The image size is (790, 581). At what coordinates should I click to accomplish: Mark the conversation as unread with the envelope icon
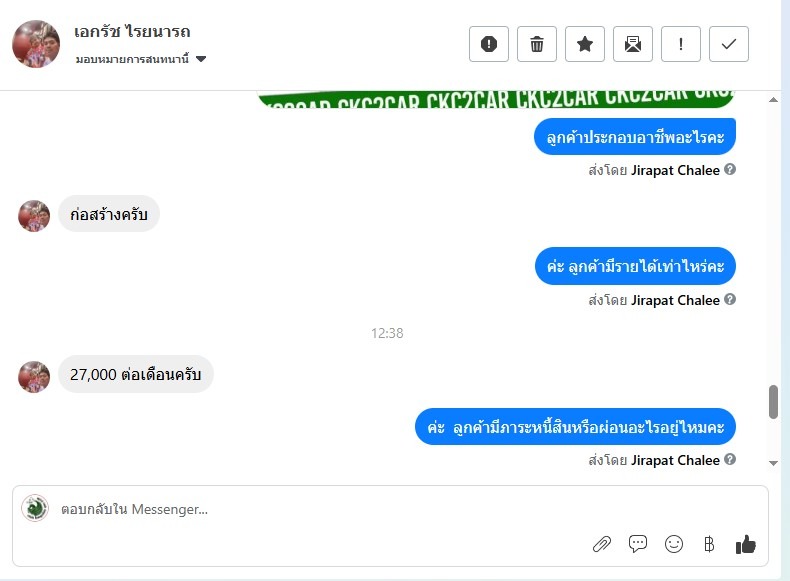(633, 44)
